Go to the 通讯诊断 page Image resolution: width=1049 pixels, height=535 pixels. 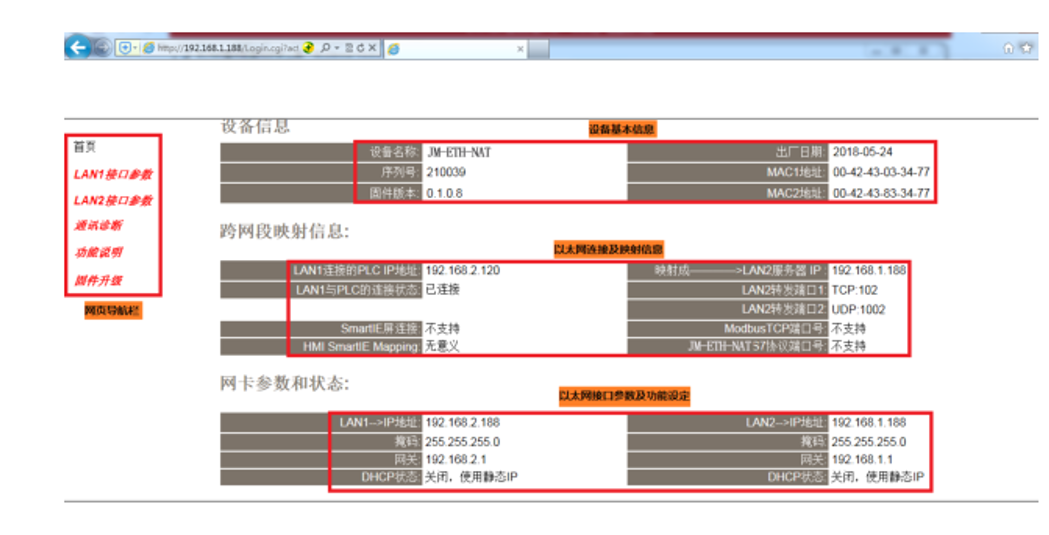tap(98, 226)
